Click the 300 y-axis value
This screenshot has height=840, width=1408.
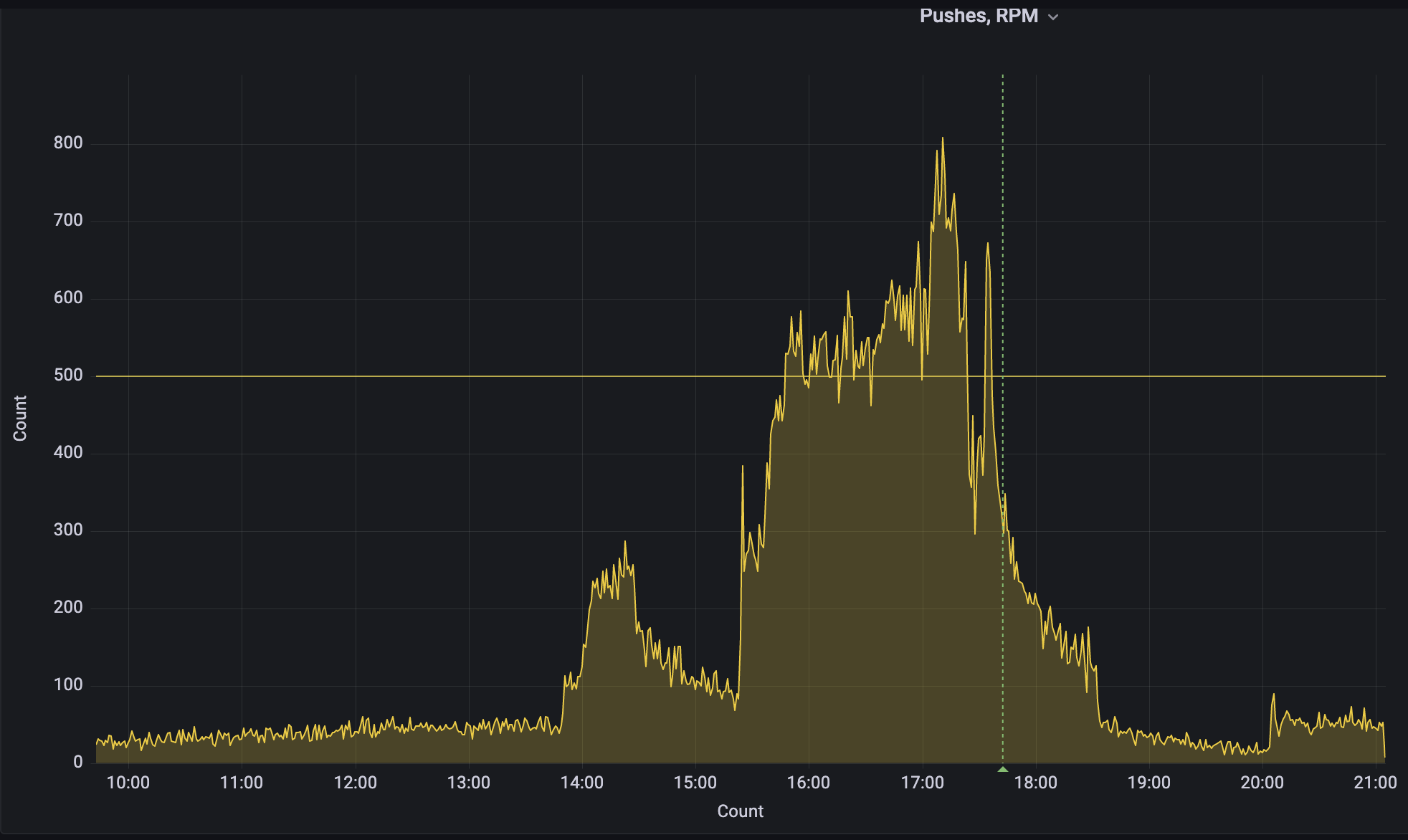tap(68, 530)
